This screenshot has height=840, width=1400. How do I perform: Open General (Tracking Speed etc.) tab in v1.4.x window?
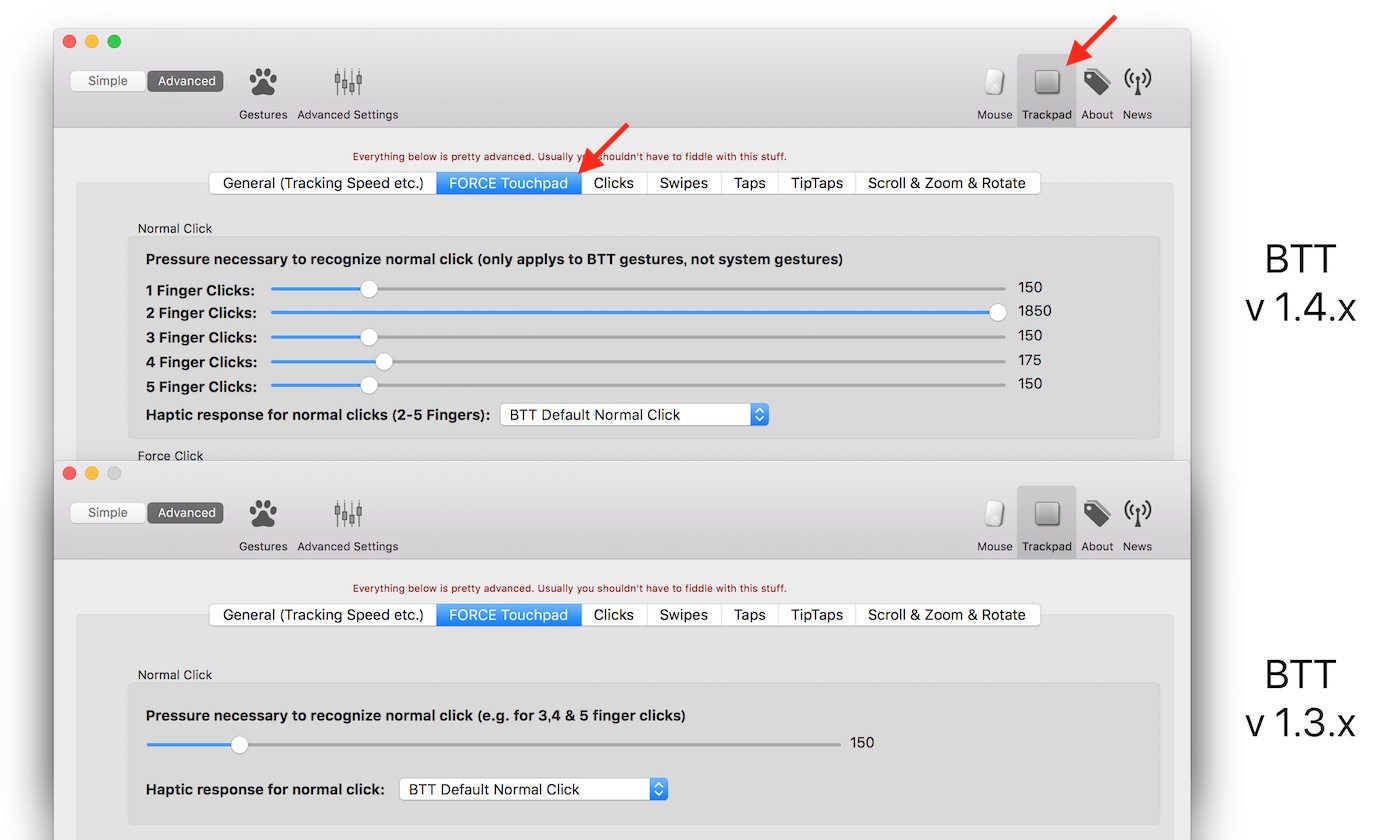click(323, 183)
